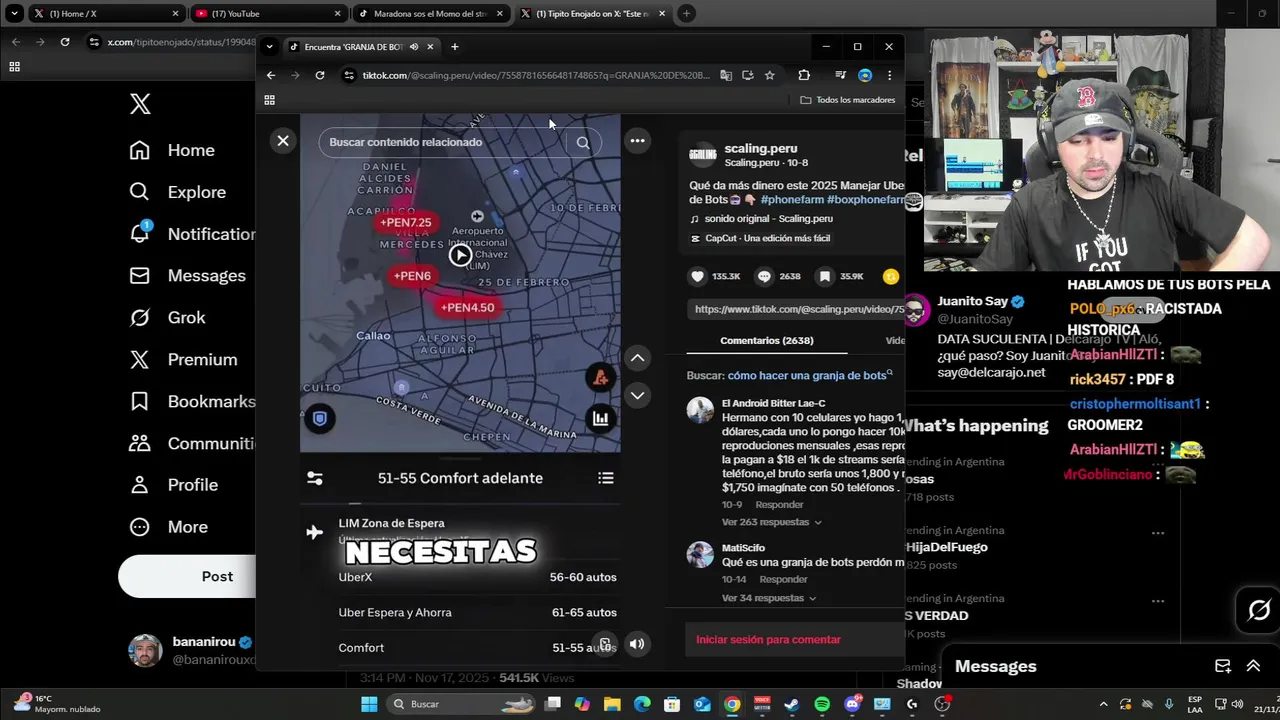Image resolution: width=1280 pixels, height=720 pixels.
Task: Mute the TikTok video sound
Action: tap(637, 644)
